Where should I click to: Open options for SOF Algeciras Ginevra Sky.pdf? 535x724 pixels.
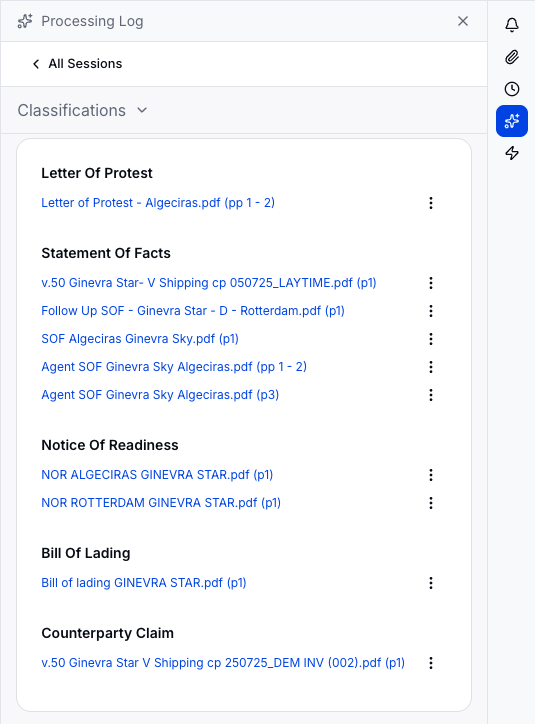click(x=431, y=339)
